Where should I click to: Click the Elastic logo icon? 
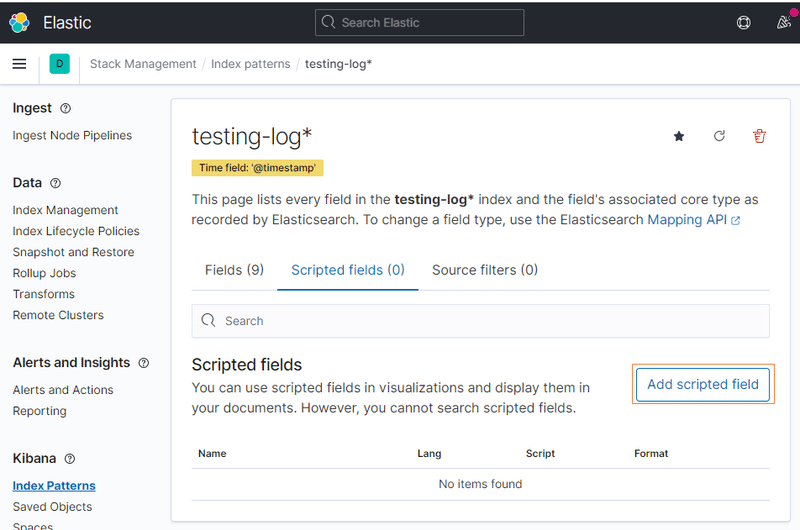(x=20, y=22)
